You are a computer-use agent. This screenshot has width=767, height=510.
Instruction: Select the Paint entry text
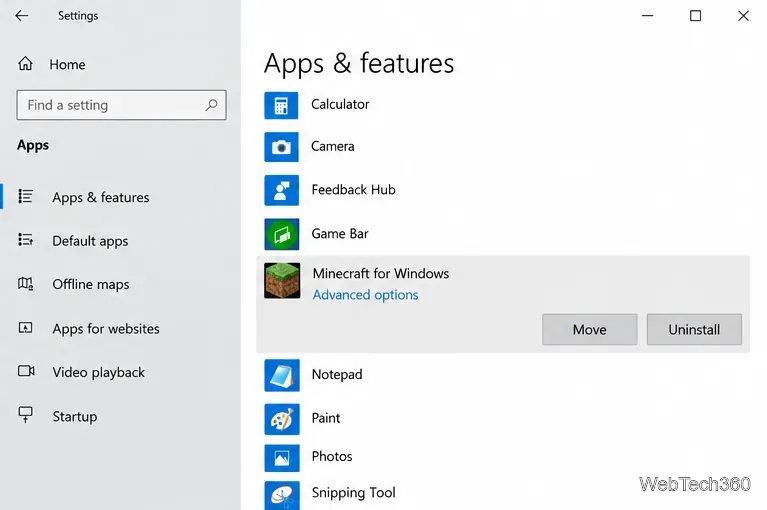pyautogui.click(x=326, y=418)
